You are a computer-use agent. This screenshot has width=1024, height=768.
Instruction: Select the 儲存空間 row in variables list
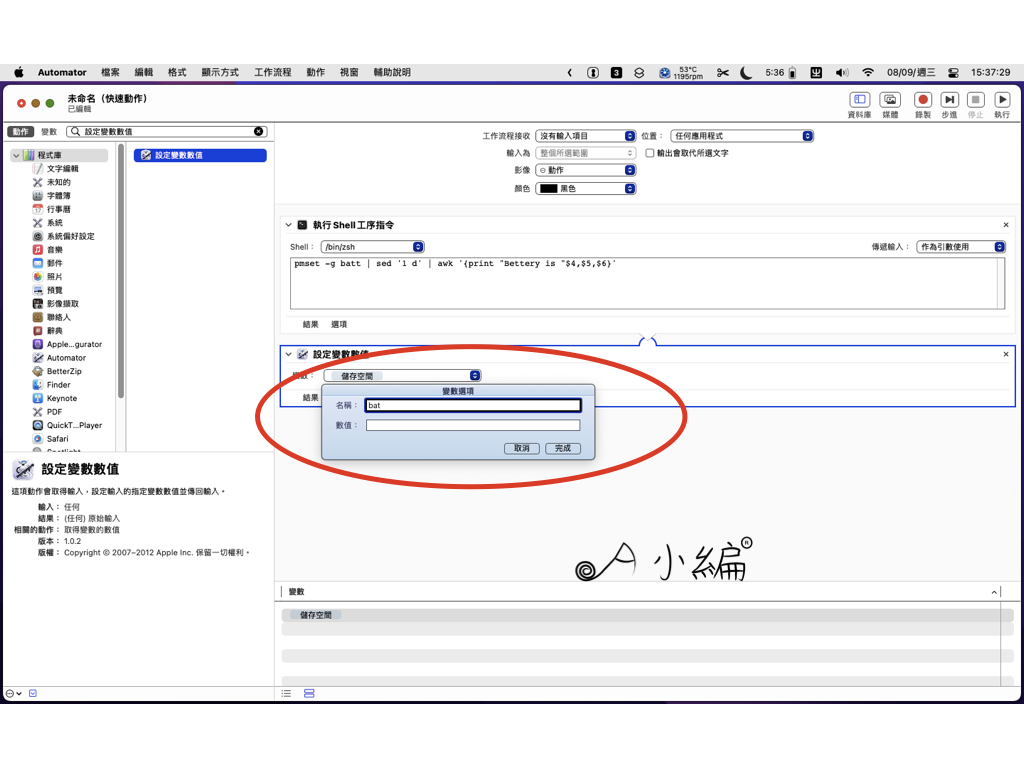click(x=647, y=615)
